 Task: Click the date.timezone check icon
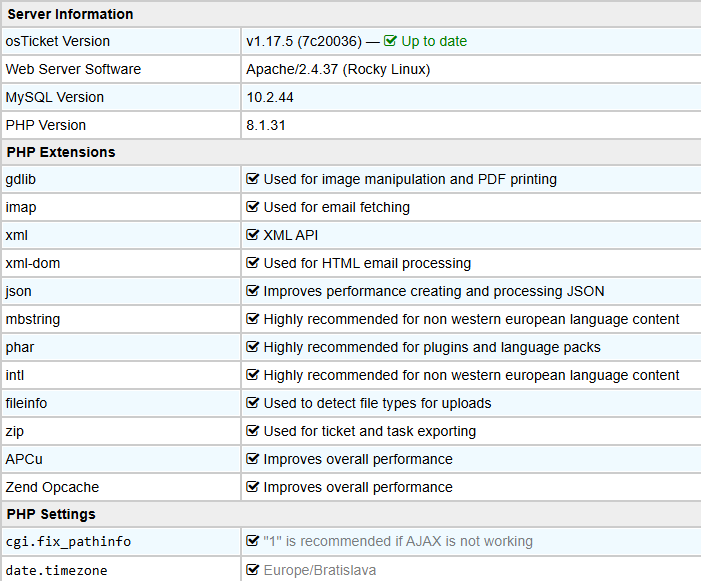(252, 570)
